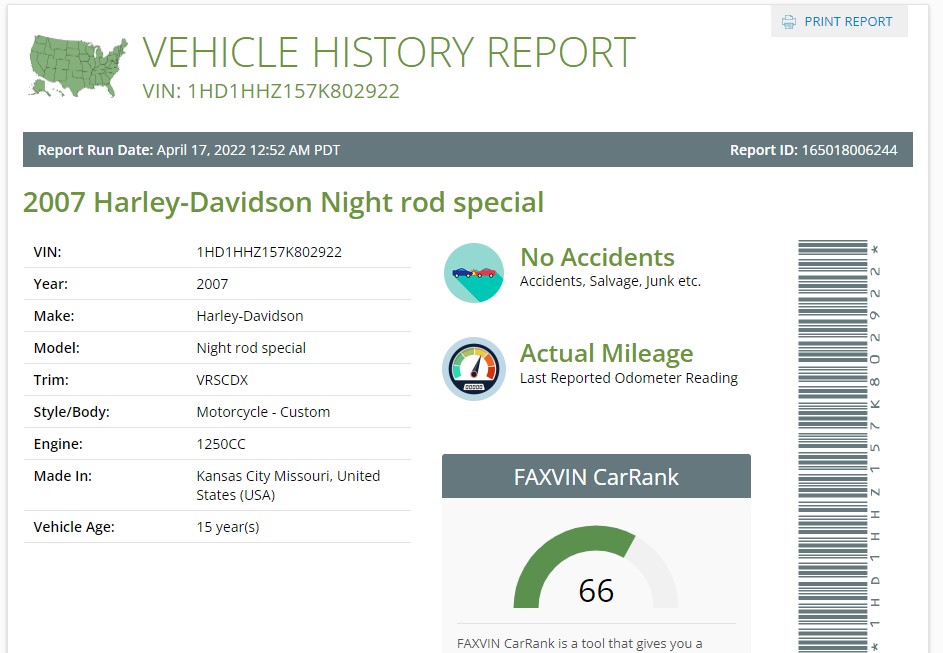Click the printer icon beside Print Report
The height and width of the screenshot is (653, 943).
point(788,22)
